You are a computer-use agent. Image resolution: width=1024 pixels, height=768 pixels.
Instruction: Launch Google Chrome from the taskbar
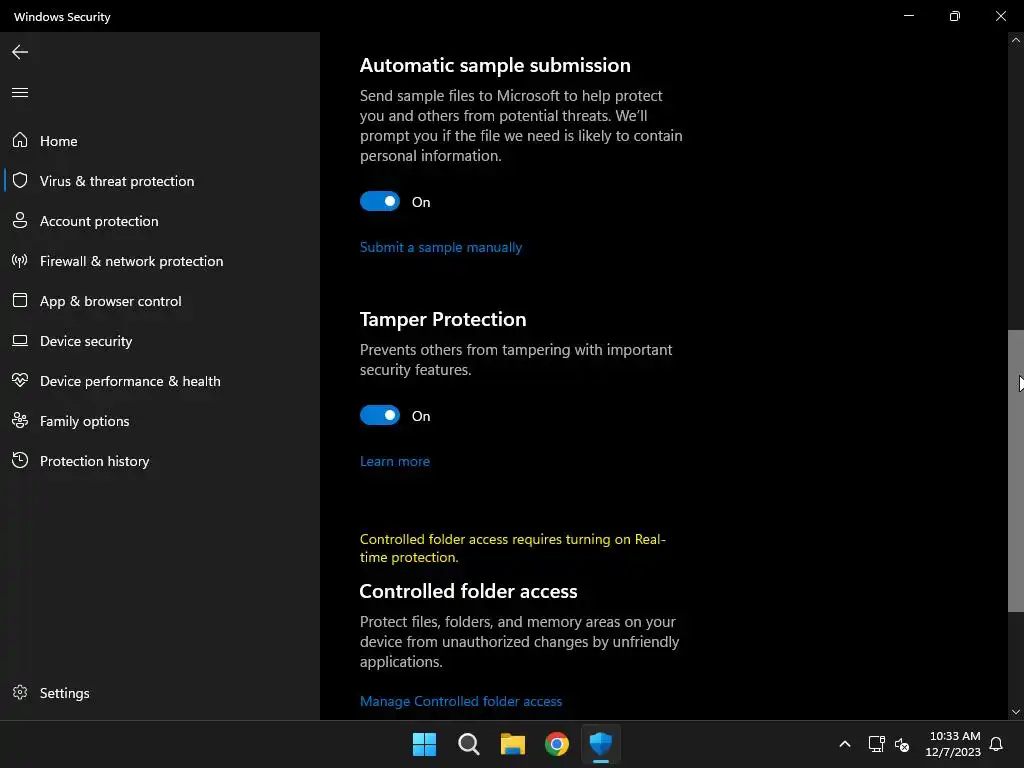tap(556, 744)
